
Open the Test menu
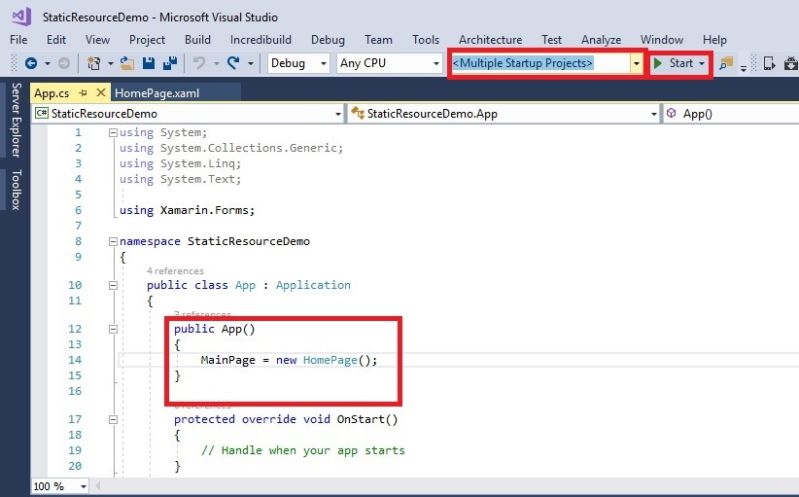[x=551, y=40]
